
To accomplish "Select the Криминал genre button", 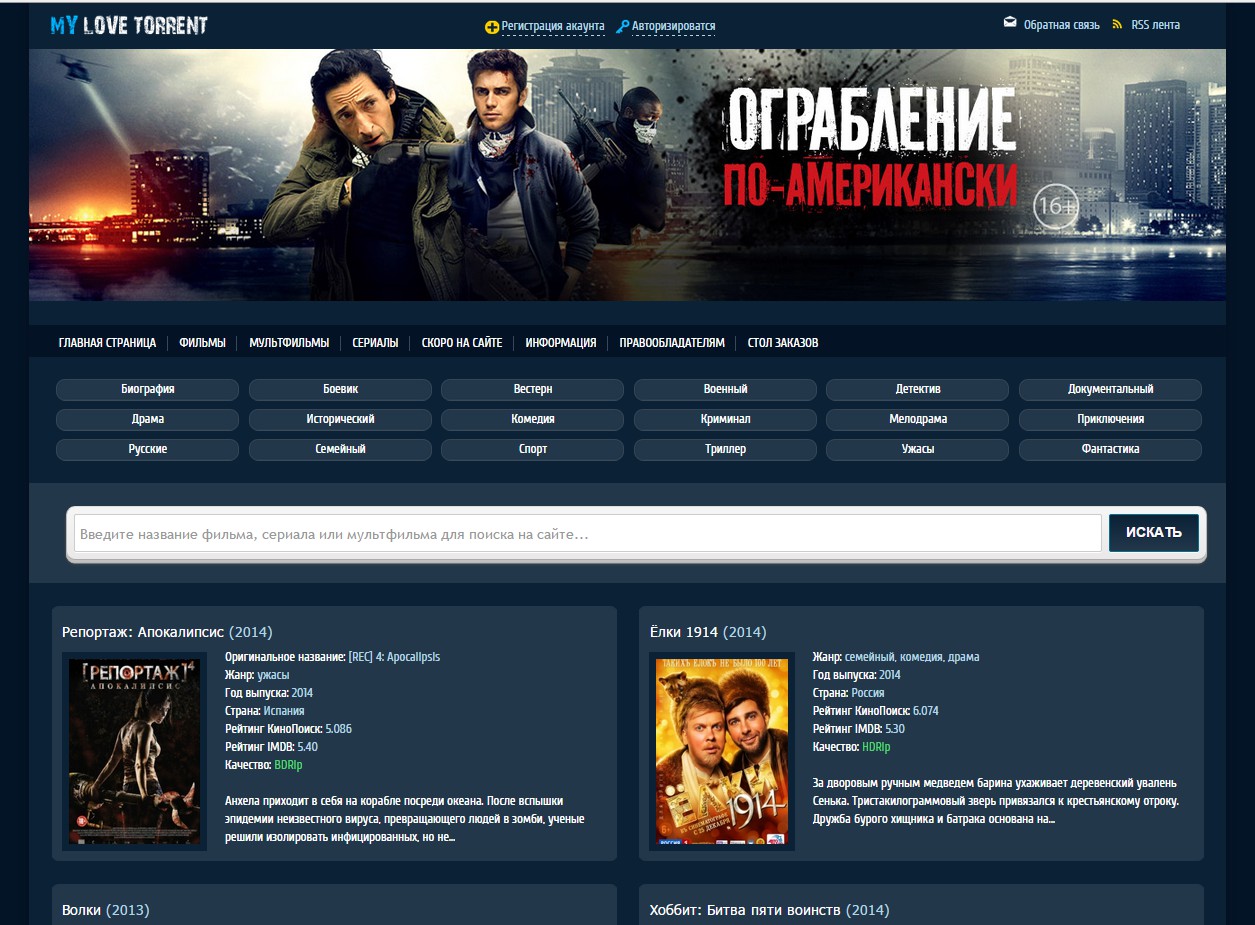I will [x=725, y=419].
